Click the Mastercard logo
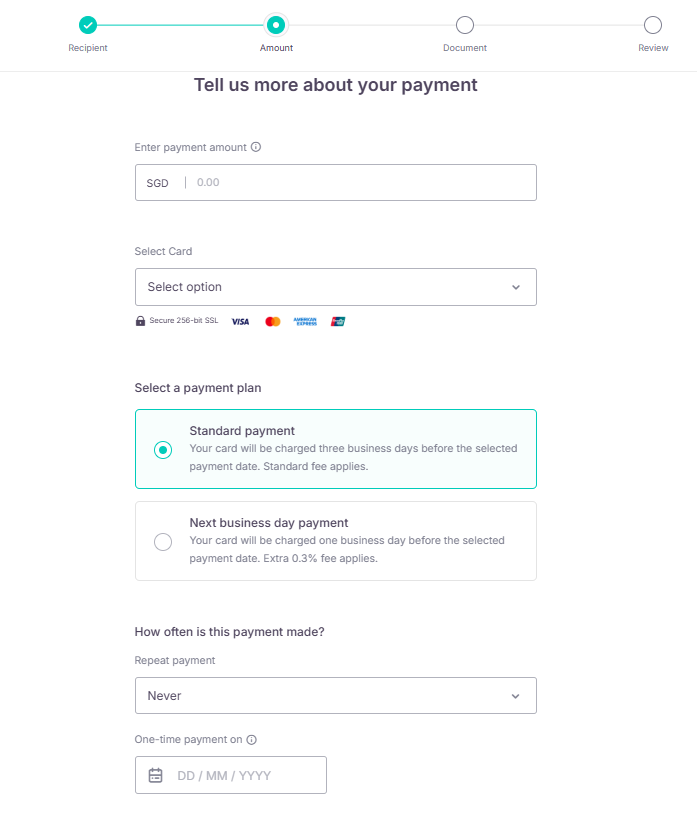Screen dimensions: 697x817 [273, 321]
